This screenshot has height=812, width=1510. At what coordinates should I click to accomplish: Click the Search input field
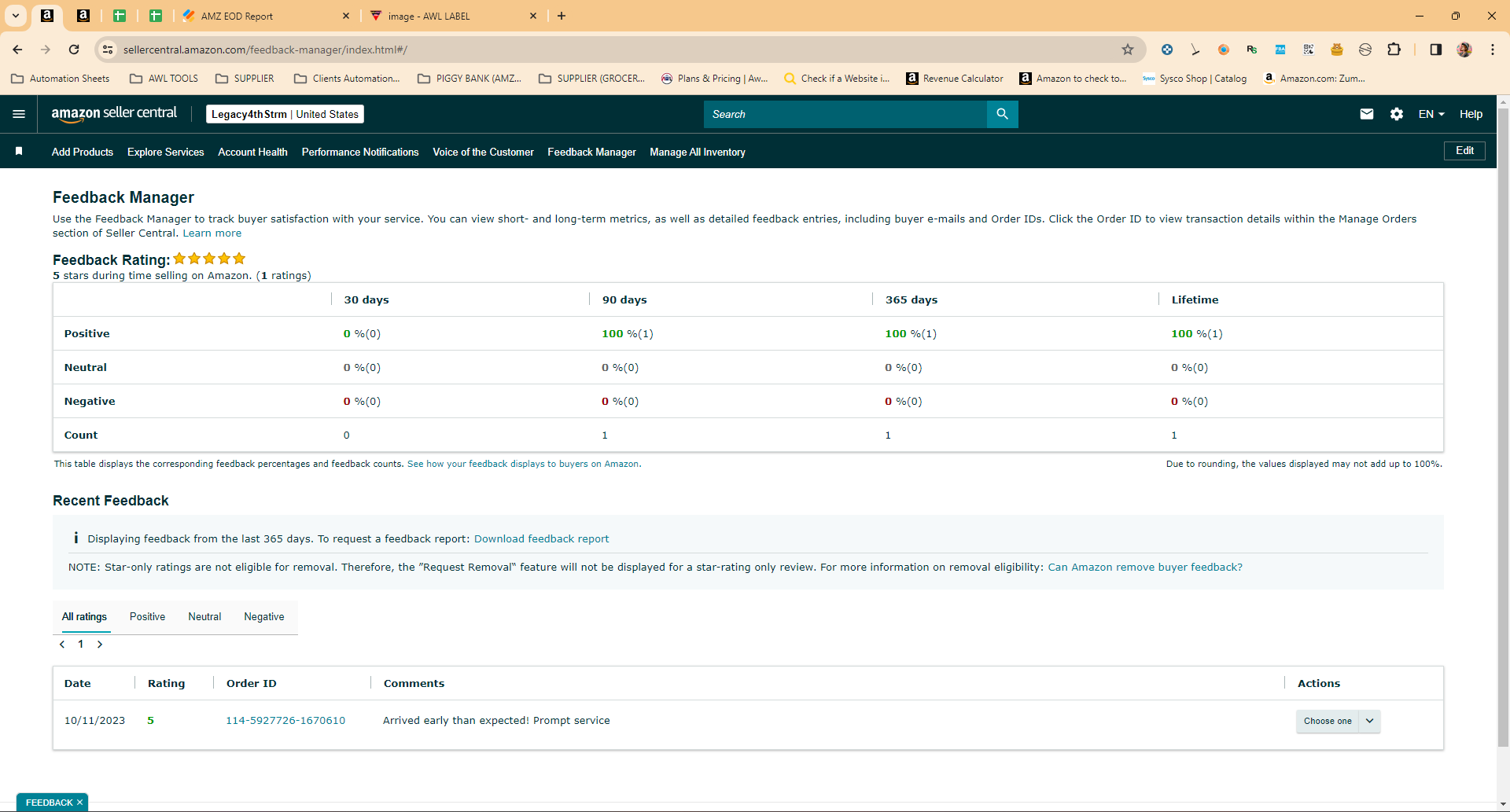coord(845,114)
